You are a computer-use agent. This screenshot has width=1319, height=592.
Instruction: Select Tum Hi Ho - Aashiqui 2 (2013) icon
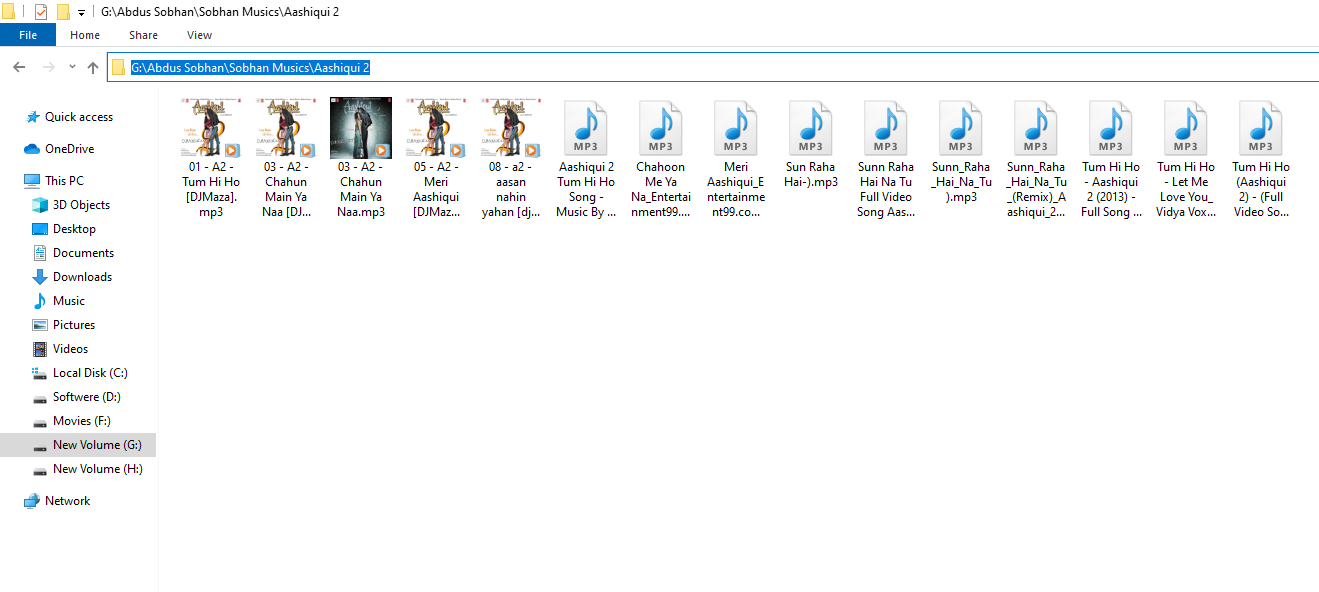click(1111, 127)
